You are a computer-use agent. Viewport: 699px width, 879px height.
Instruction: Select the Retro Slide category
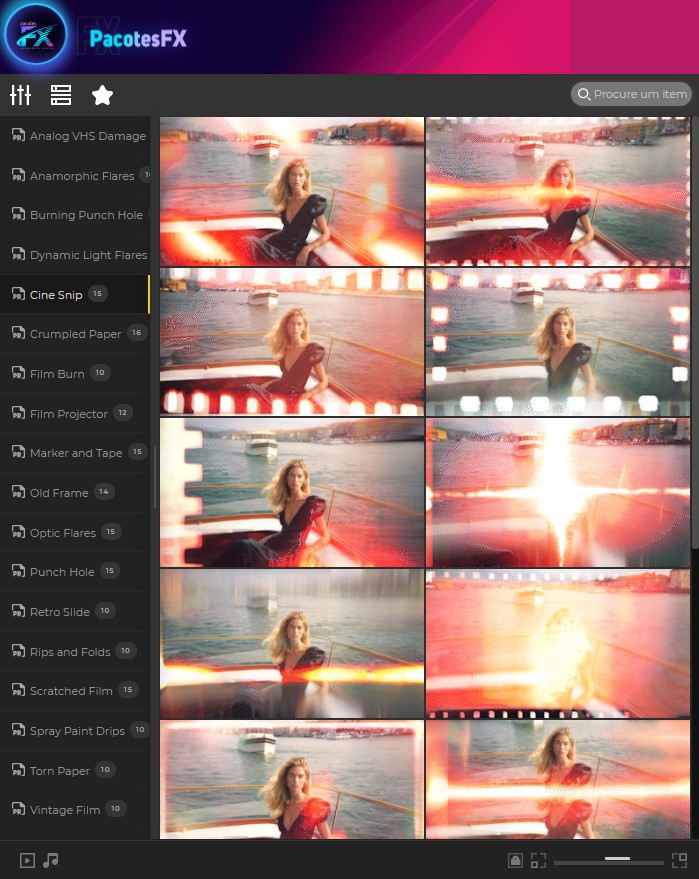pos(59,612)
